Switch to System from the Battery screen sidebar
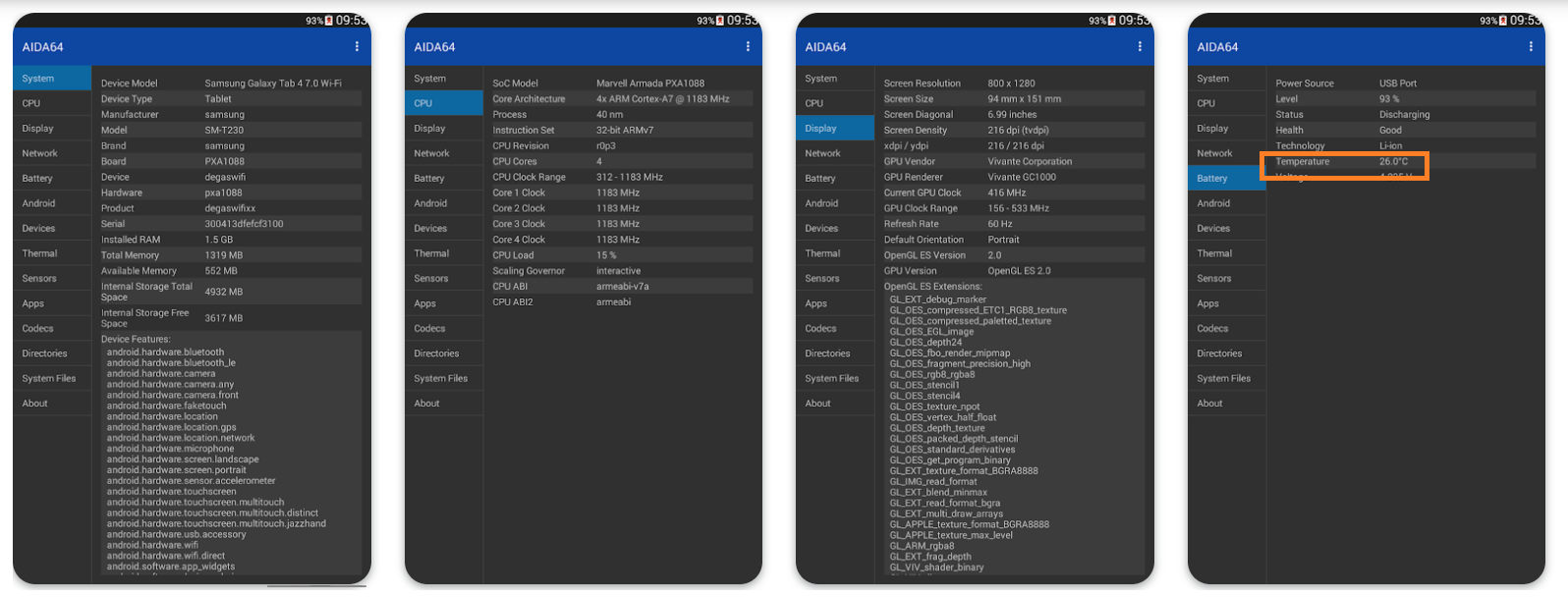This screenshot has width=1568, height=599. tap(1227, 79)
